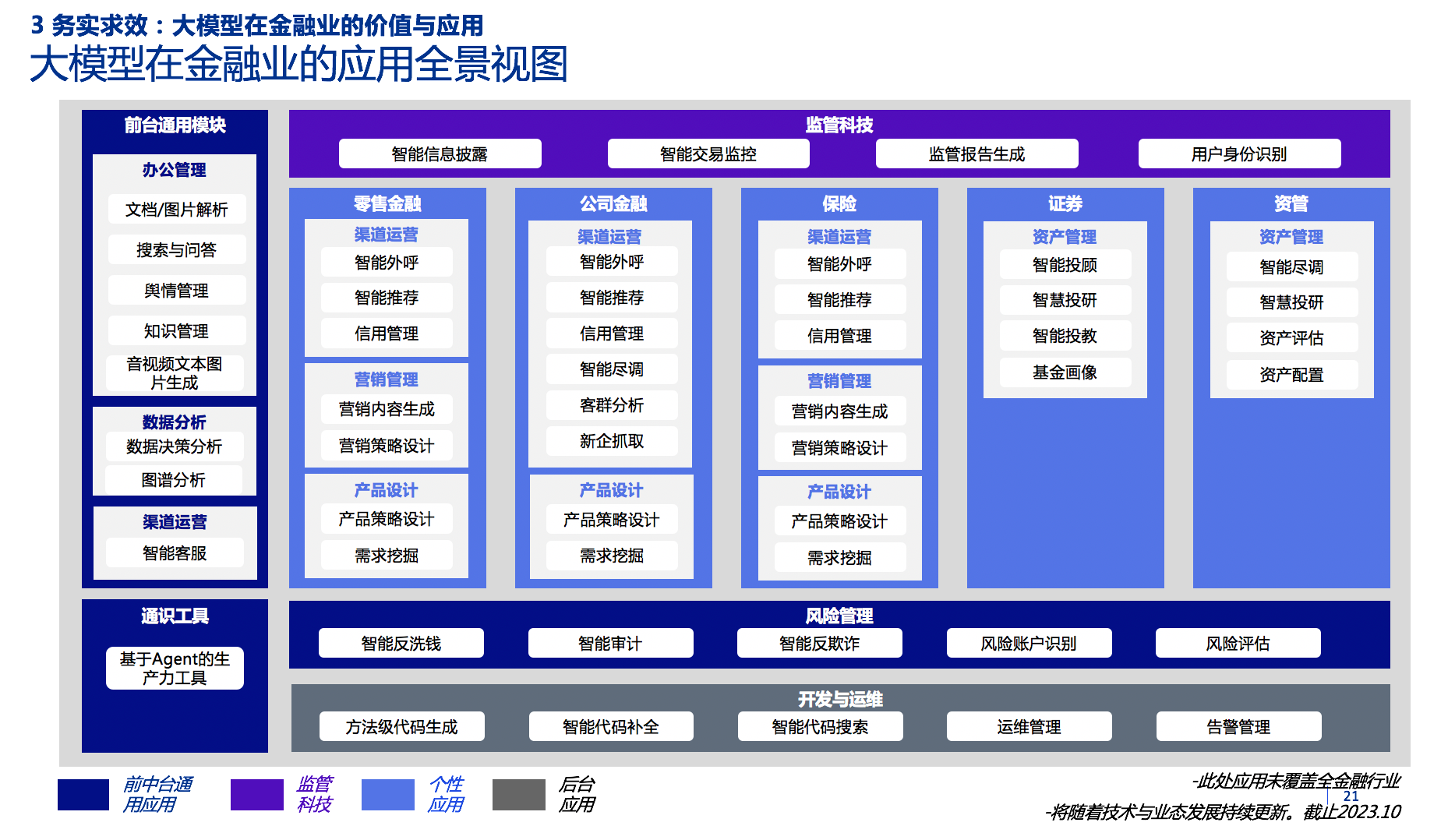
Task: Select 文档/图片解析 under 办公管理
Action: (x=177, y=209)
